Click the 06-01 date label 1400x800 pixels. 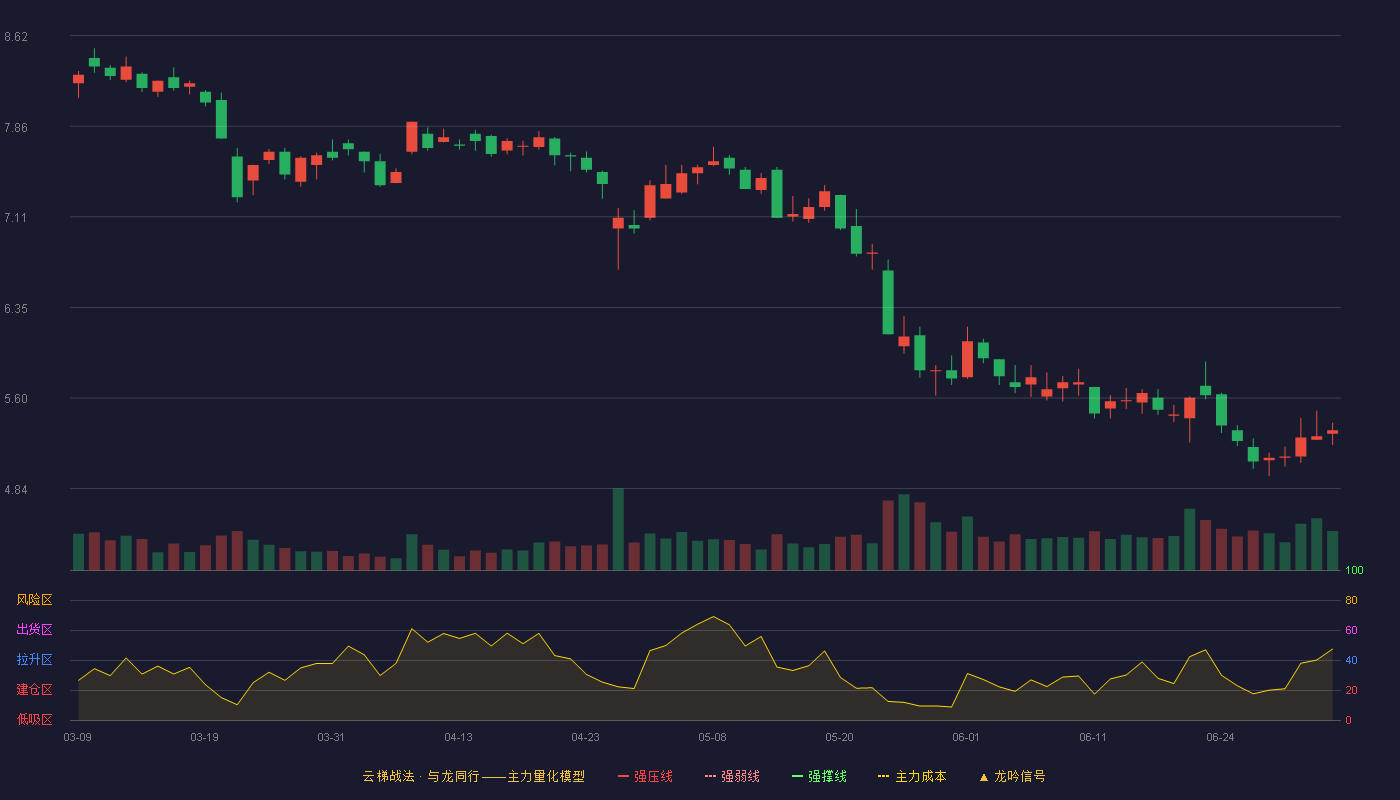pos(966,737)
